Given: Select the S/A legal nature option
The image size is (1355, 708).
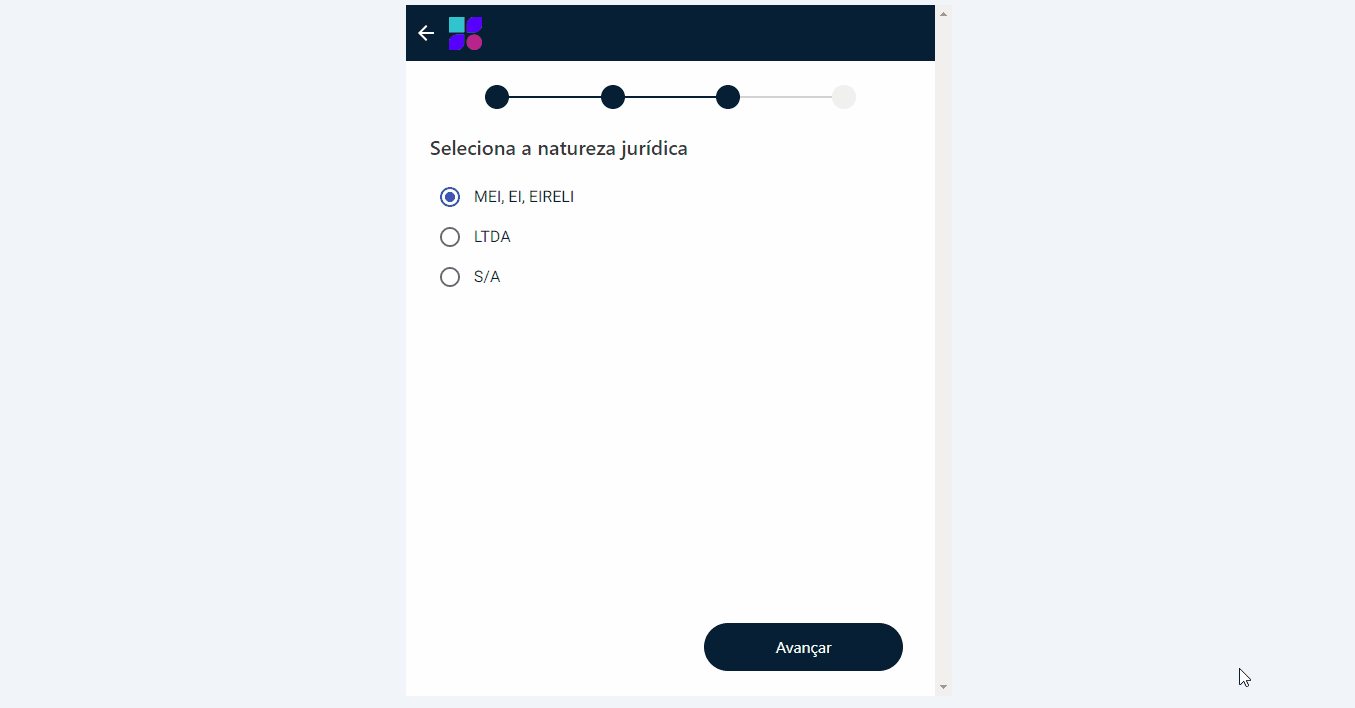Looking at the screenshot, I should (x=450, y=276).
